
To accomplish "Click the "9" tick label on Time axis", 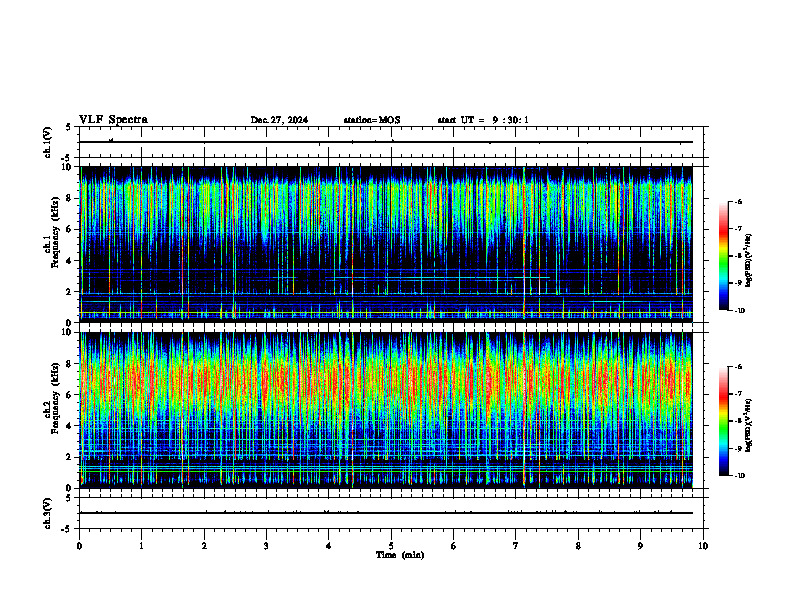I will [640, 546].
